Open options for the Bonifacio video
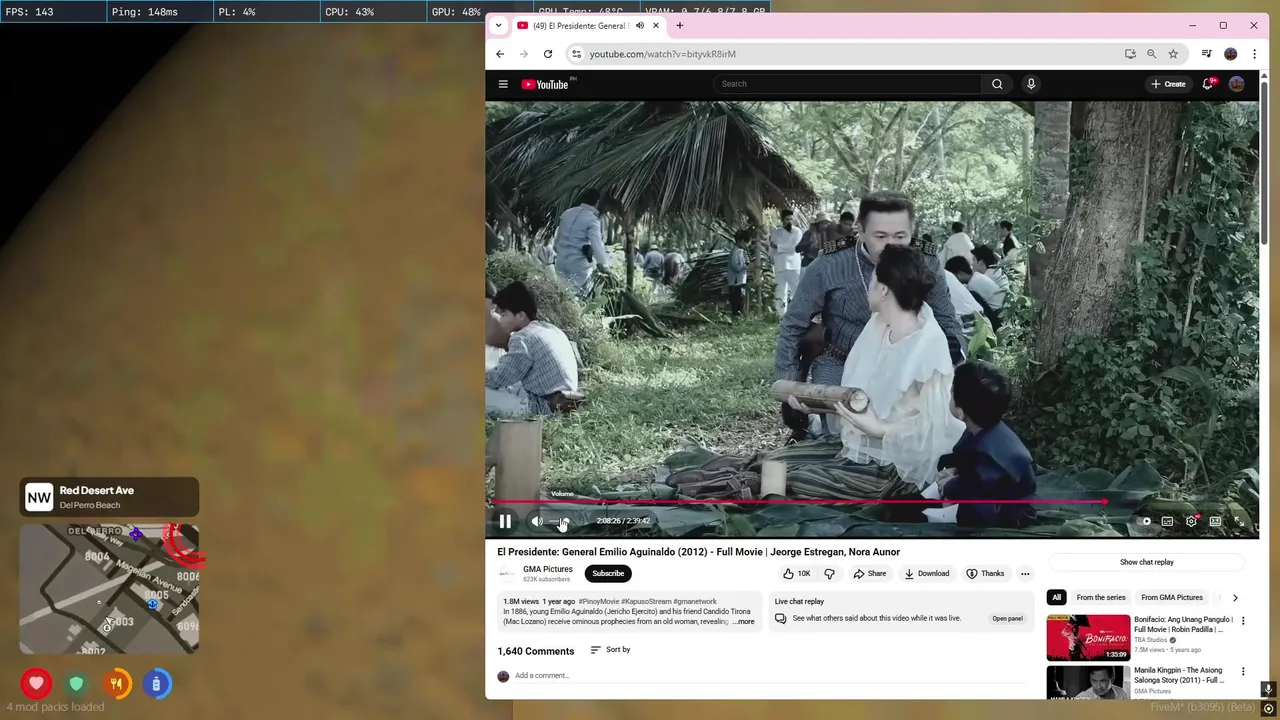The image size is (1280, 720). coord(1243,621)
